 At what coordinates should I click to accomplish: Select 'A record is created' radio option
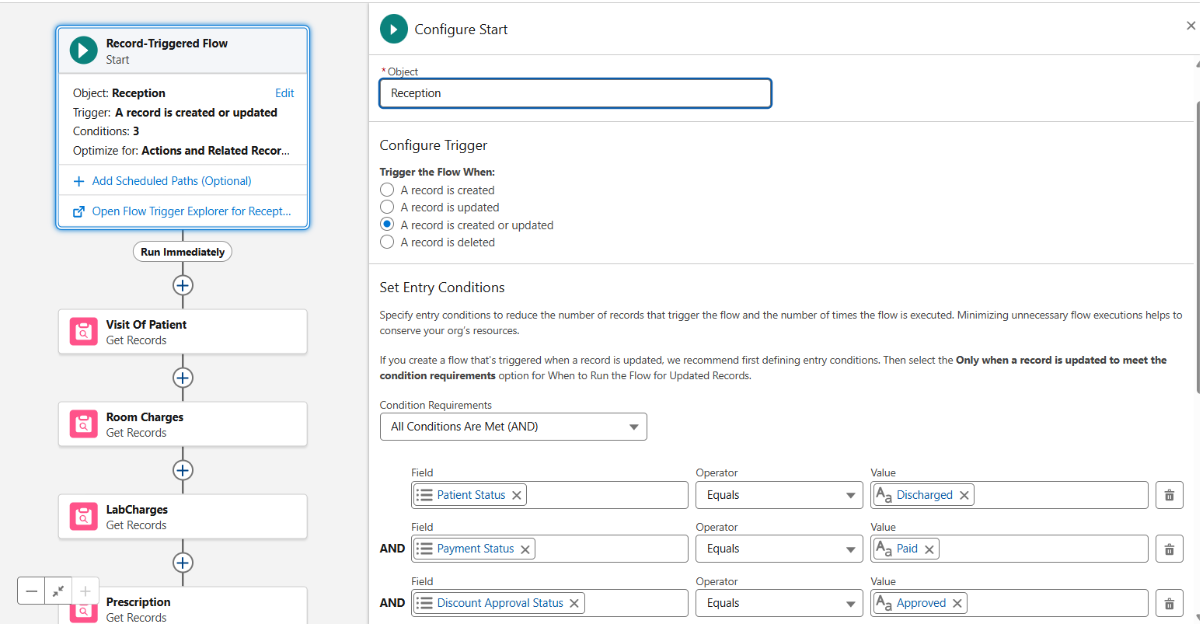387,190
